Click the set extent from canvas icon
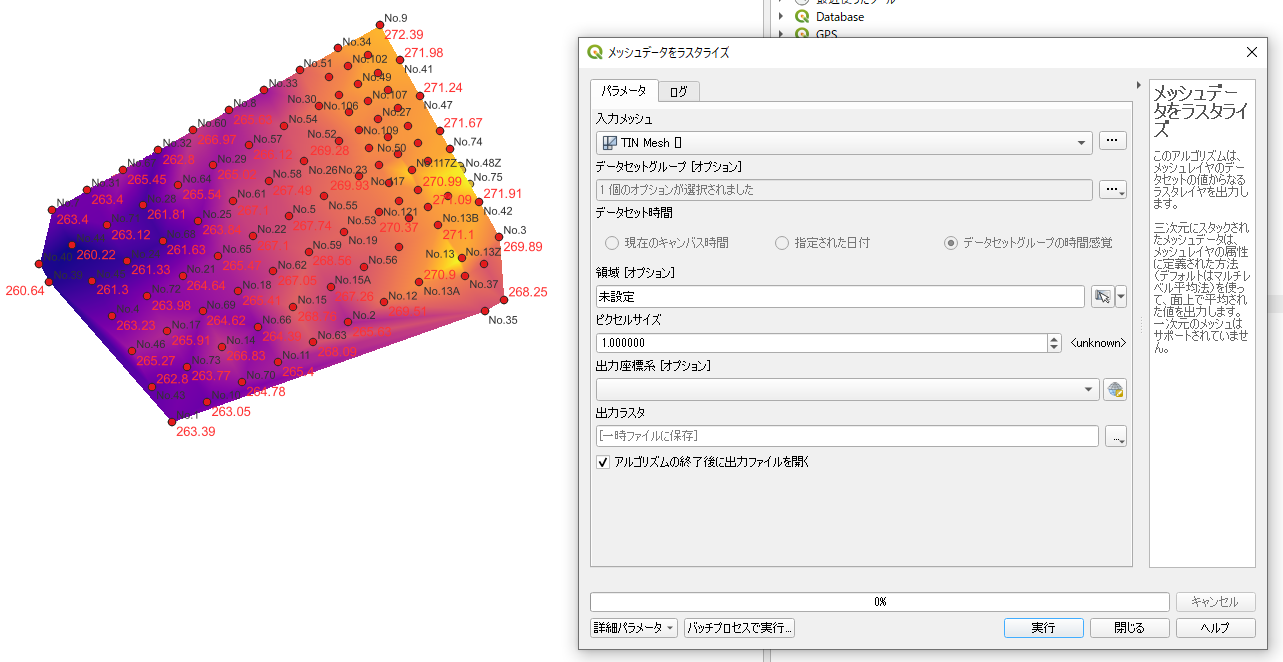The image size is (1283, 662). tap(1102, 296)
